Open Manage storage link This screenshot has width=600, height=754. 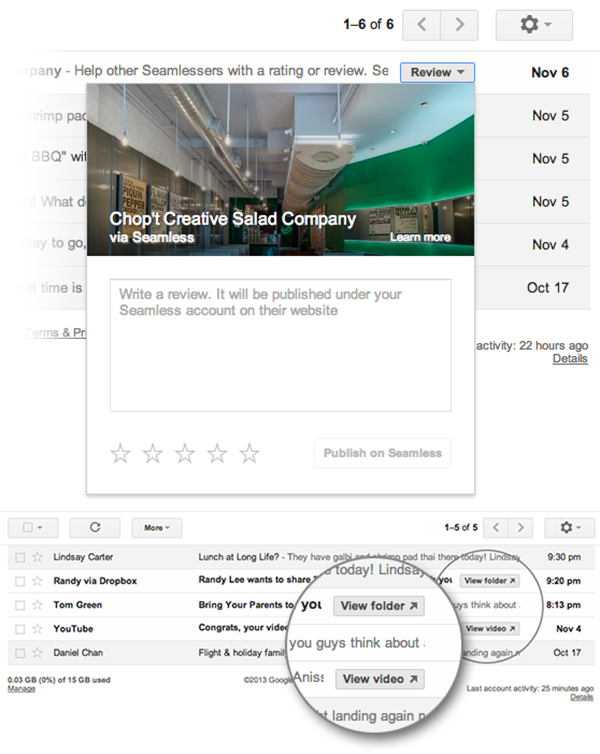(21, 689)
